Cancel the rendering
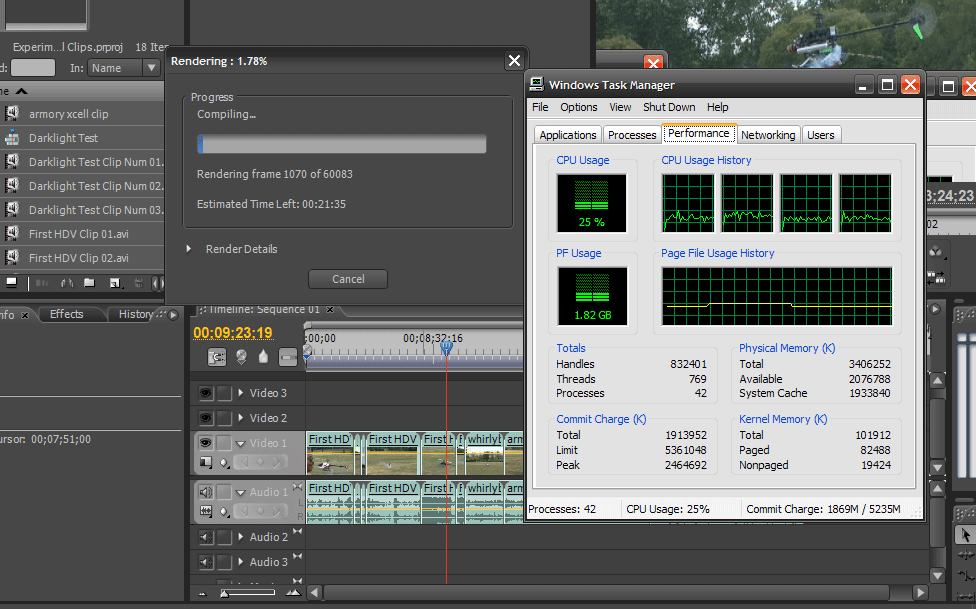The width and height of the screenshot is (976, 609). click(x=348, y=279)
